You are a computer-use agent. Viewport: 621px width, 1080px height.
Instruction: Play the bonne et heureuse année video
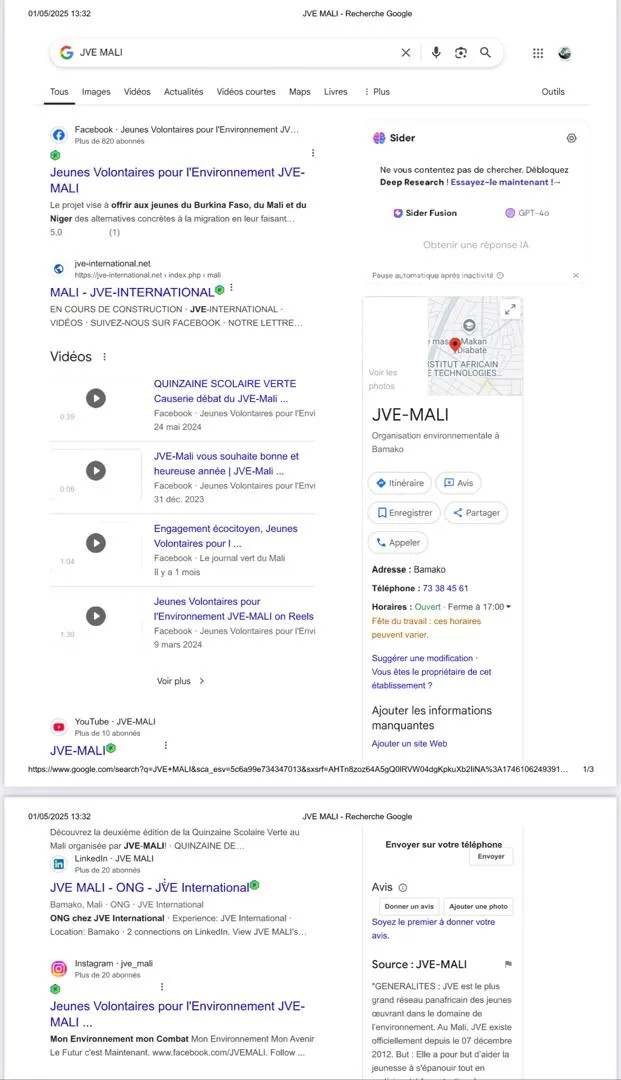96,470
